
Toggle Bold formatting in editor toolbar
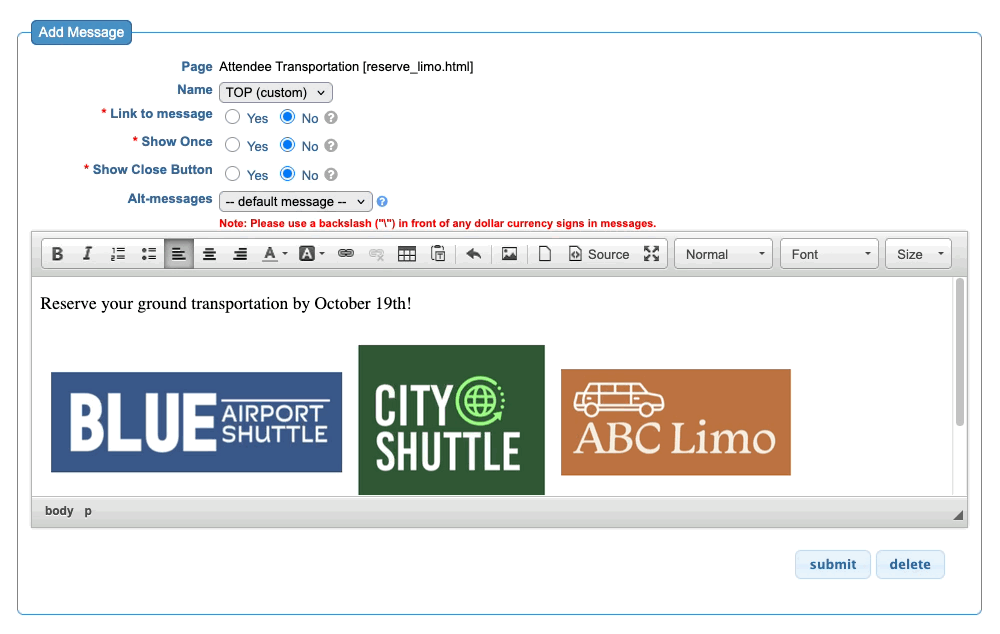click(57, 254)
